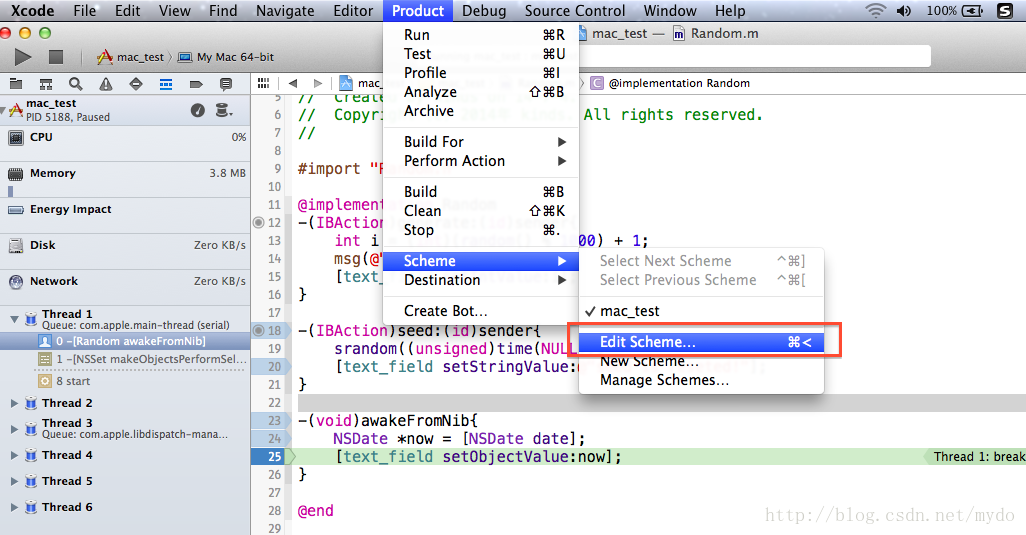The image size is (1026, 535).
Task: Choose Build from the Product menu
Action: tap(481, 192)
